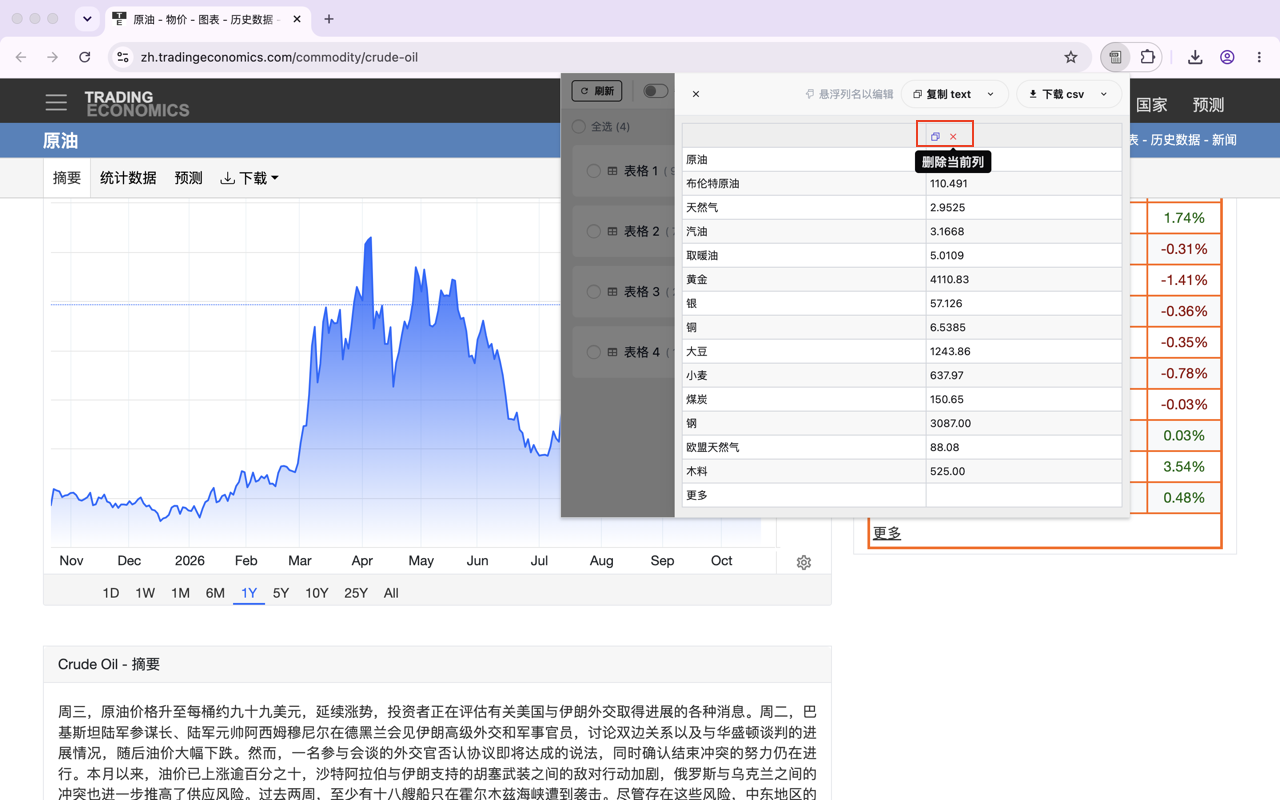Select the 5Y chart range
The height and width of the screenshot is (800, 1280).
pyautogui.click(x=281, y=593)
